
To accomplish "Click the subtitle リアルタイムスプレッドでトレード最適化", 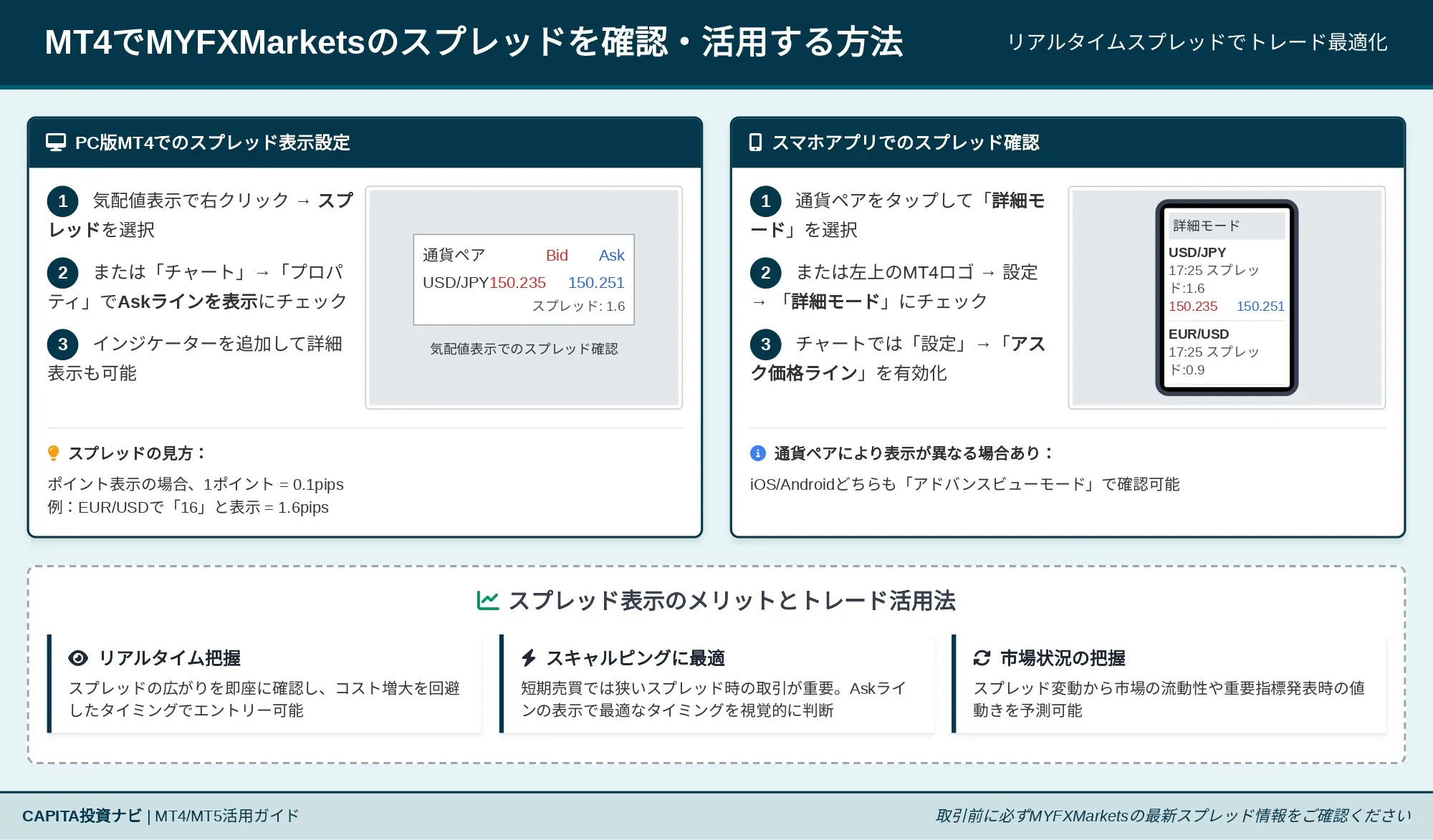I will 1197,42.
